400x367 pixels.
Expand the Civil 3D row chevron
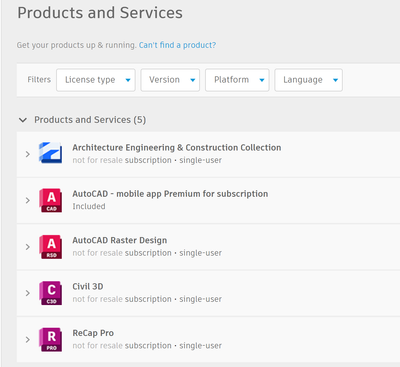tap(28, 293)
